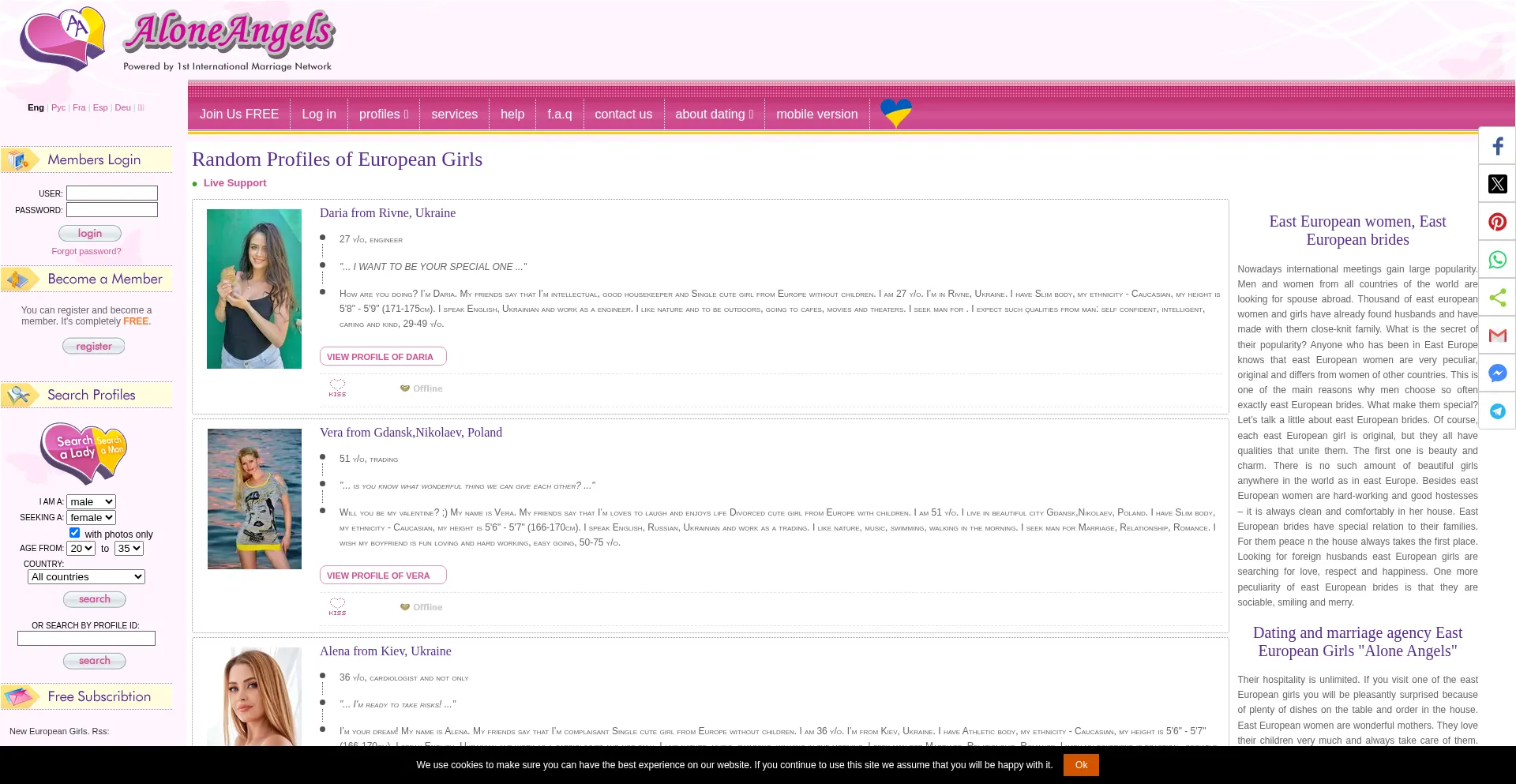Screen dimensions: 1516x784
Task: Click the Free Subscription envelope icon
Action: coord(21,696)
